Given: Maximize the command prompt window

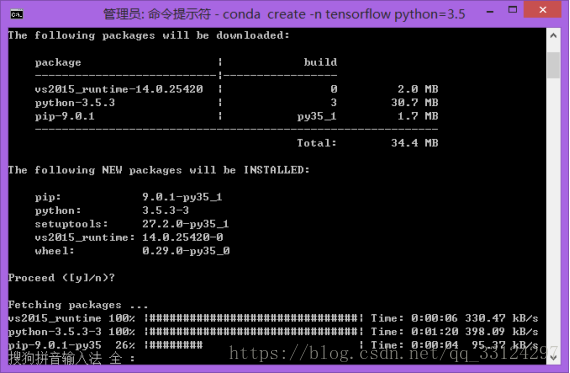Looking at the screenshot, I should (513, 10).
